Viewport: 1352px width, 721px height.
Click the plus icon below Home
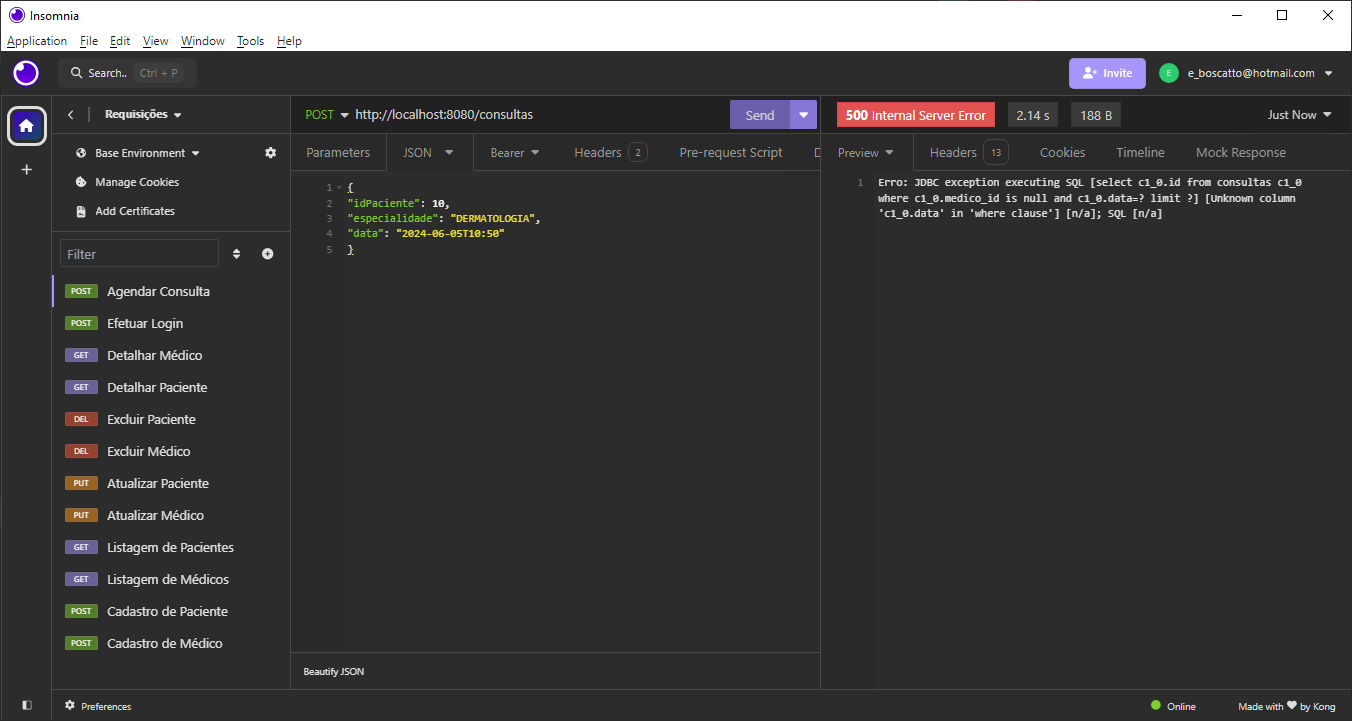pyautogui.click(x=26, y=170)
